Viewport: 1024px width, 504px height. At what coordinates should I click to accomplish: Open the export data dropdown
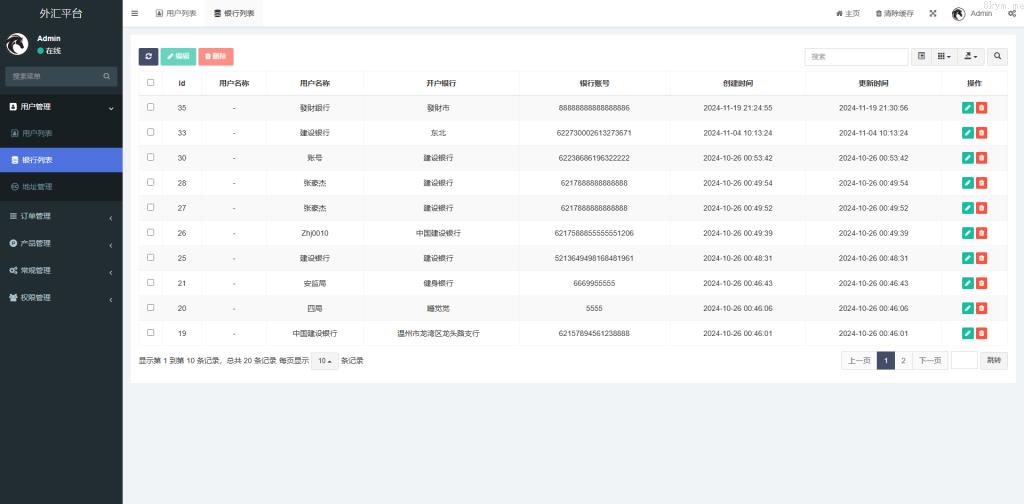(971, 57)
